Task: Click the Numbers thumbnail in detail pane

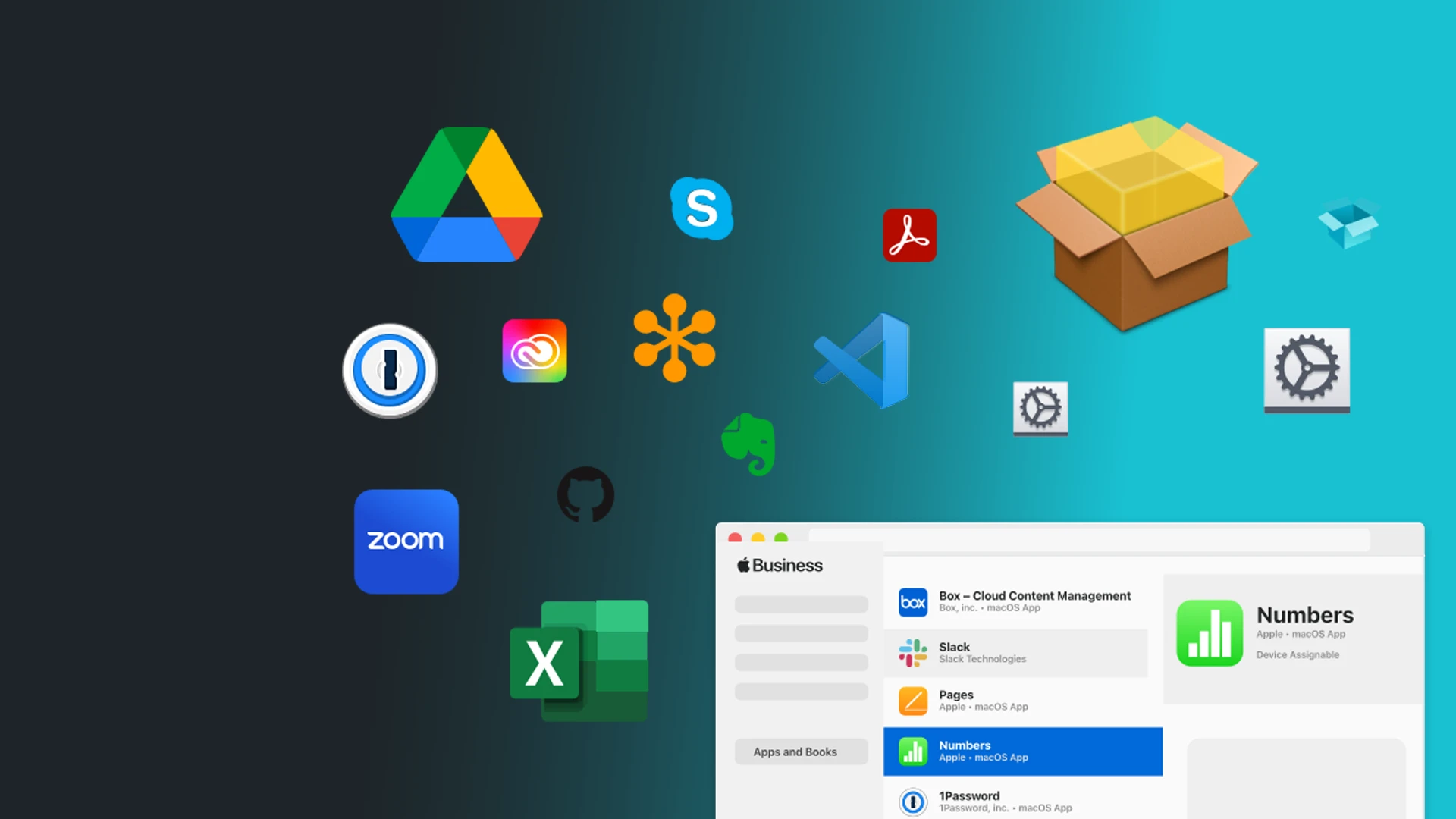Action: click(1210, 634)
